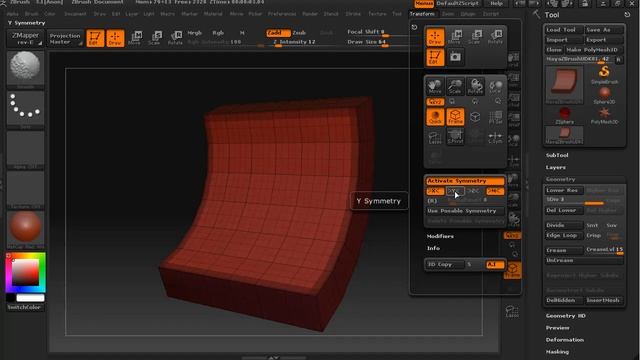
Task: Toggle X axis symmetry button
Action: coord(435,191)
